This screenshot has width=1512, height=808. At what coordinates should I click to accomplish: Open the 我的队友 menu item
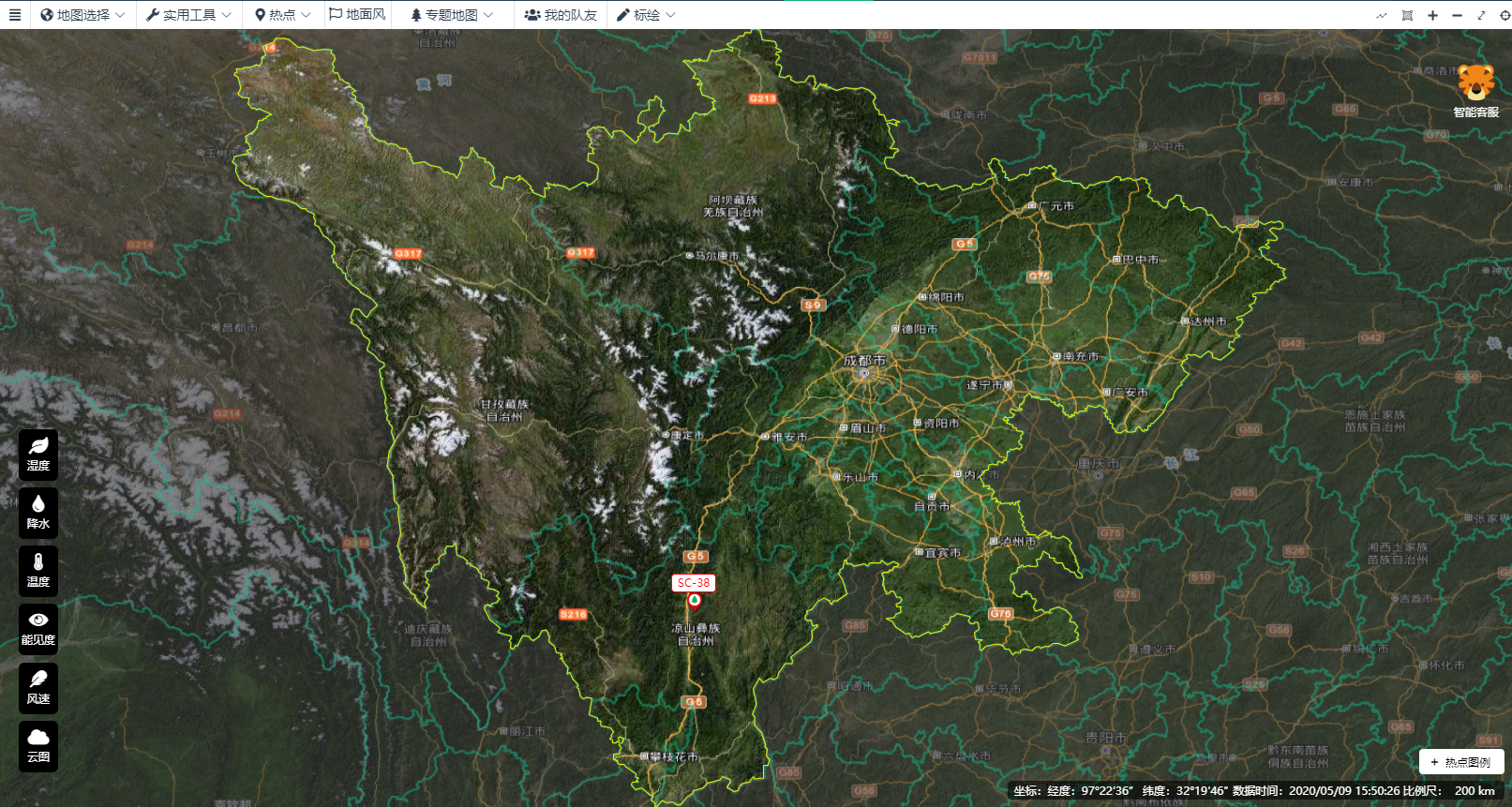[561, 15]
